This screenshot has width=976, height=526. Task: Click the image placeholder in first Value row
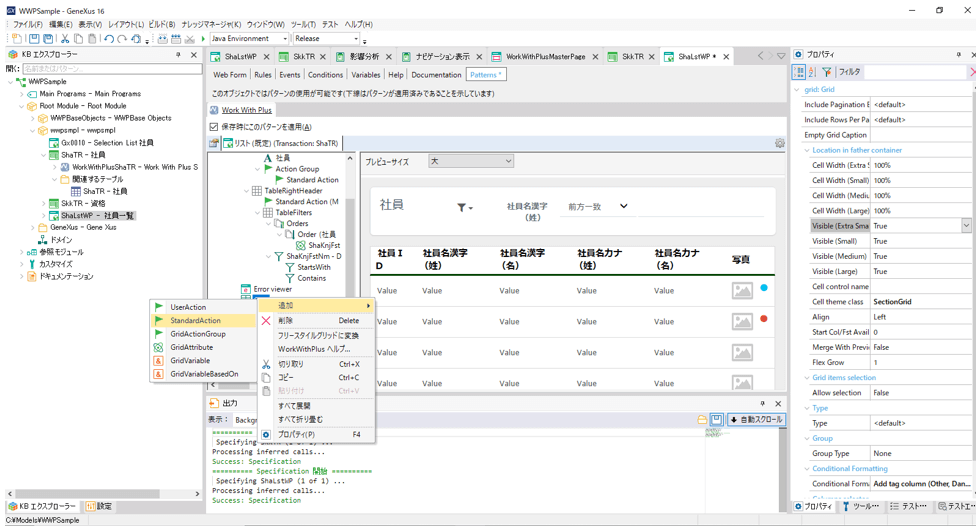[x=742, y=290]
